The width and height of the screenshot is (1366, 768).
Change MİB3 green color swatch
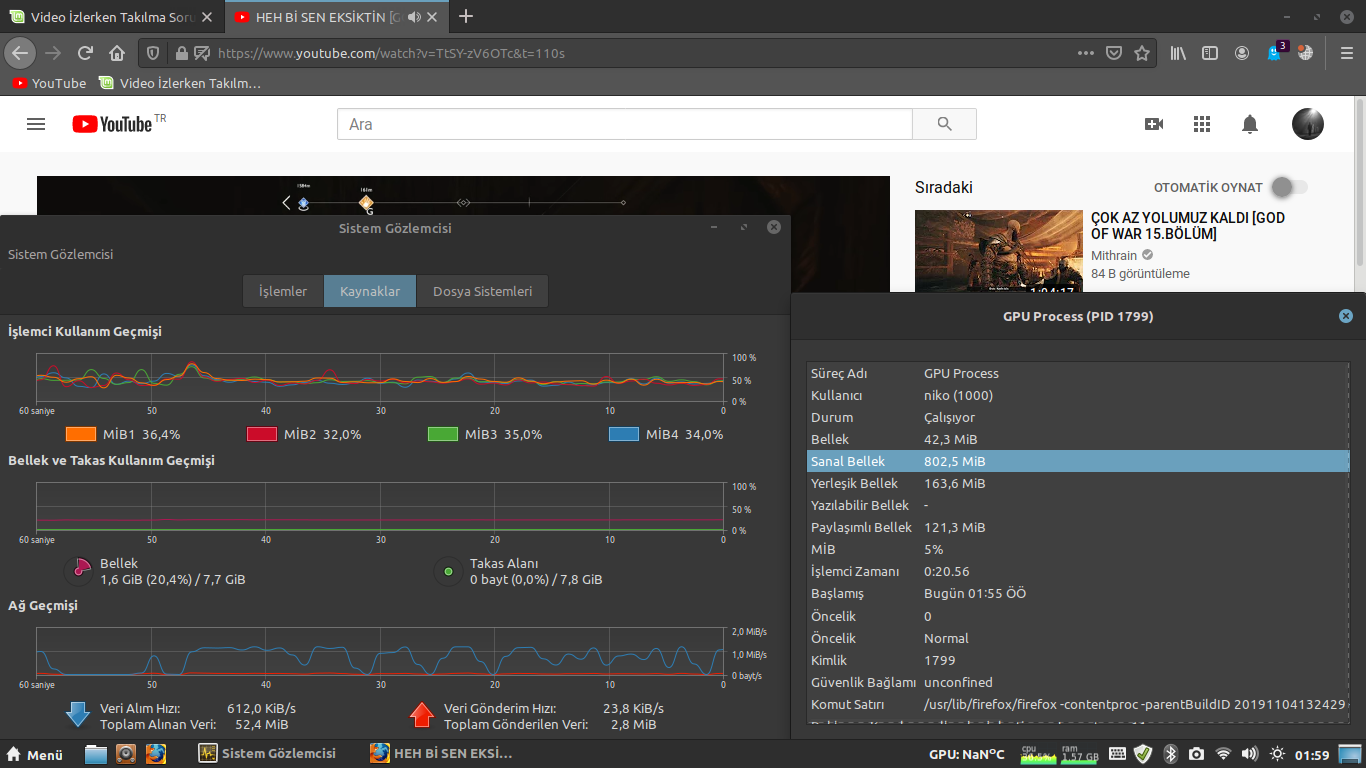(x=443, y=434)
